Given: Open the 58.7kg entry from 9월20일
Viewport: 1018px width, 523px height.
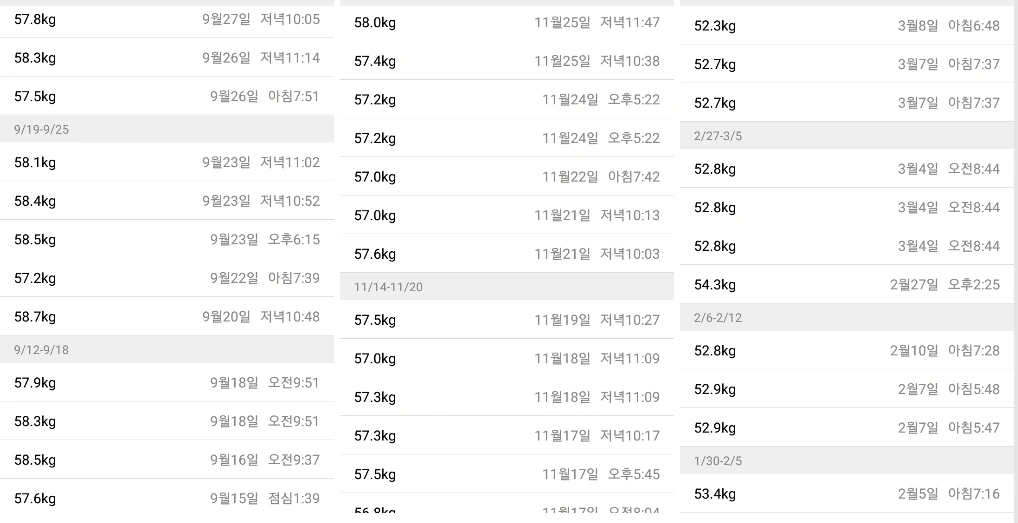Looking at the screenshot, I should [167, 317].
